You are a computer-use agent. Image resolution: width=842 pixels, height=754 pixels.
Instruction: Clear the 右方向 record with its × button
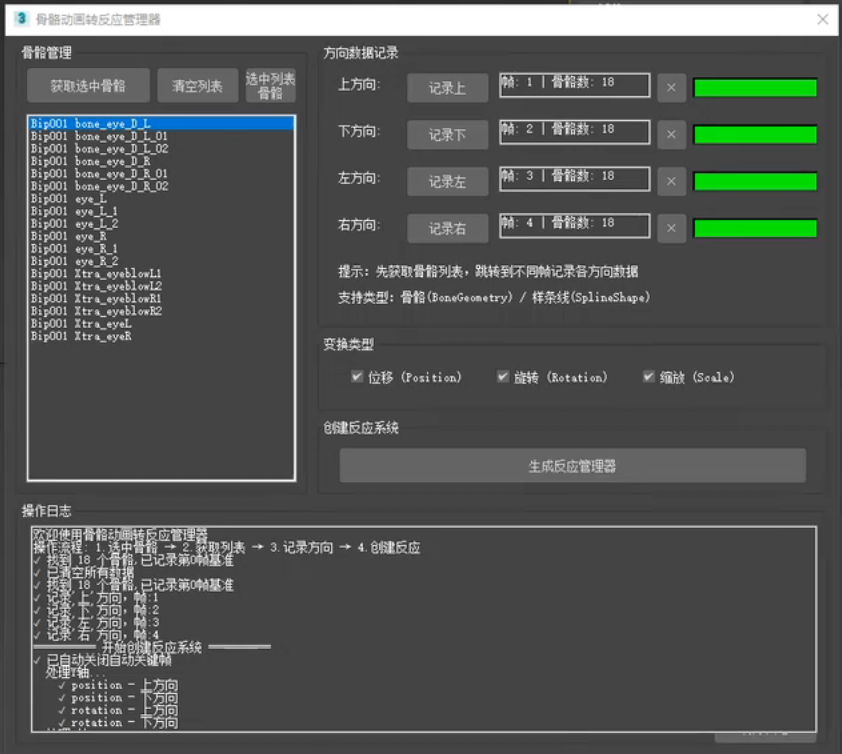tap(671, 228)
